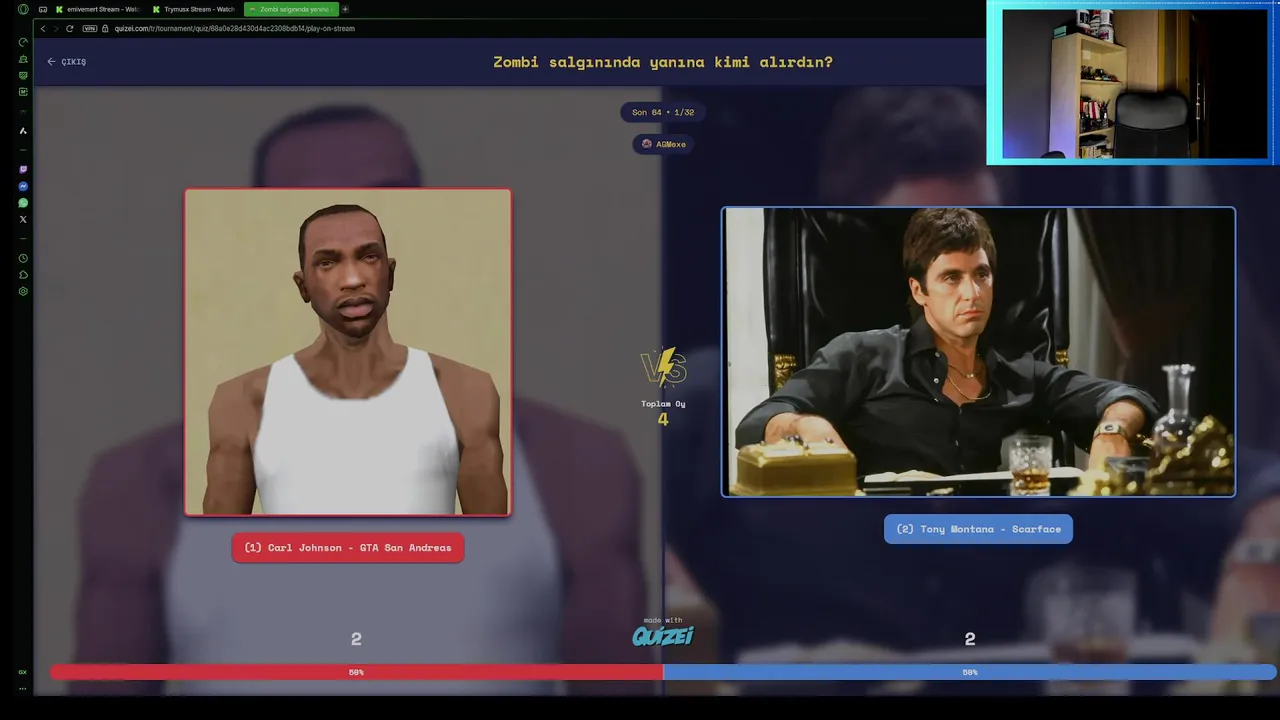Click the browser forward arrow
Screen dimensions: 1280x720
pyautogui.click(x=56, y=28)
